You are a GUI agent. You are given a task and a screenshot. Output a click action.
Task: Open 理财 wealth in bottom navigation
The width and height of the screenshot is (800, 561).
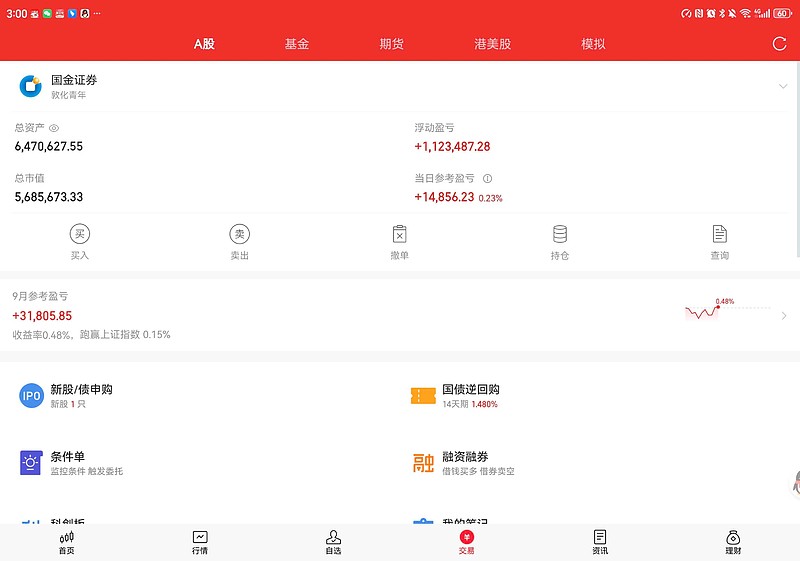(x=733, y=543)
